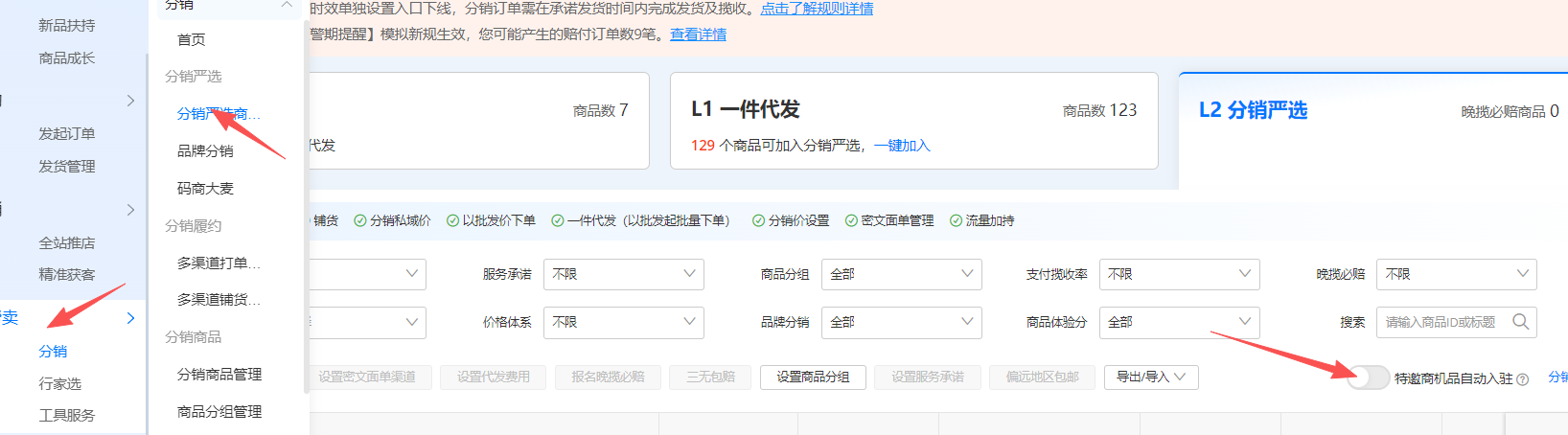Viewport: 1568px width, 435px height.
Task: Go to 全站推店 in left sidebar
Action: tap(67, 243)
